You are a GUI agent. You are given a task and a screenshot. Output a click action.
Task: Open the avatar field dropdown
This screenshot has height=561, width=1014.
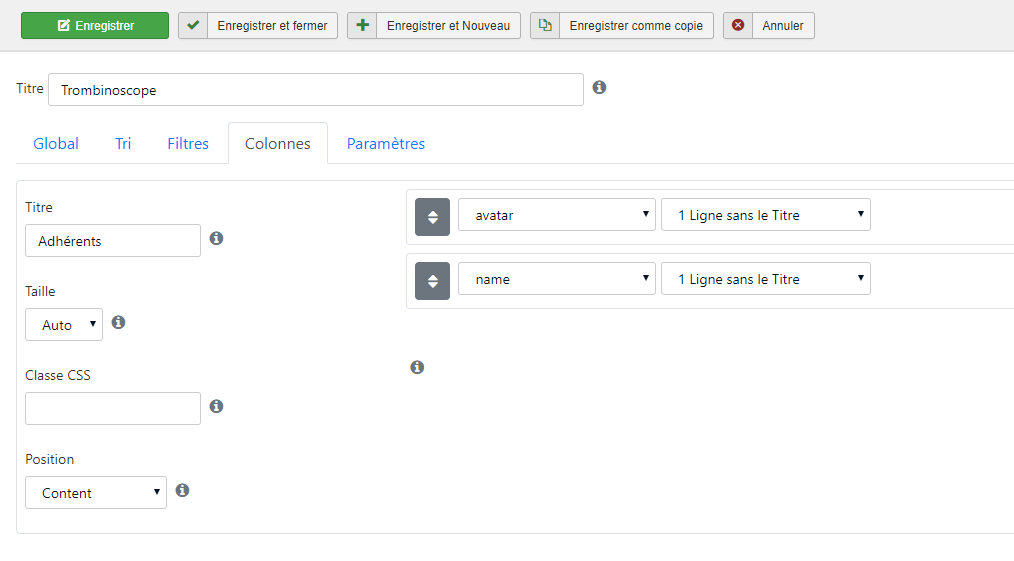pyautogui.click(x=557, y=215)
